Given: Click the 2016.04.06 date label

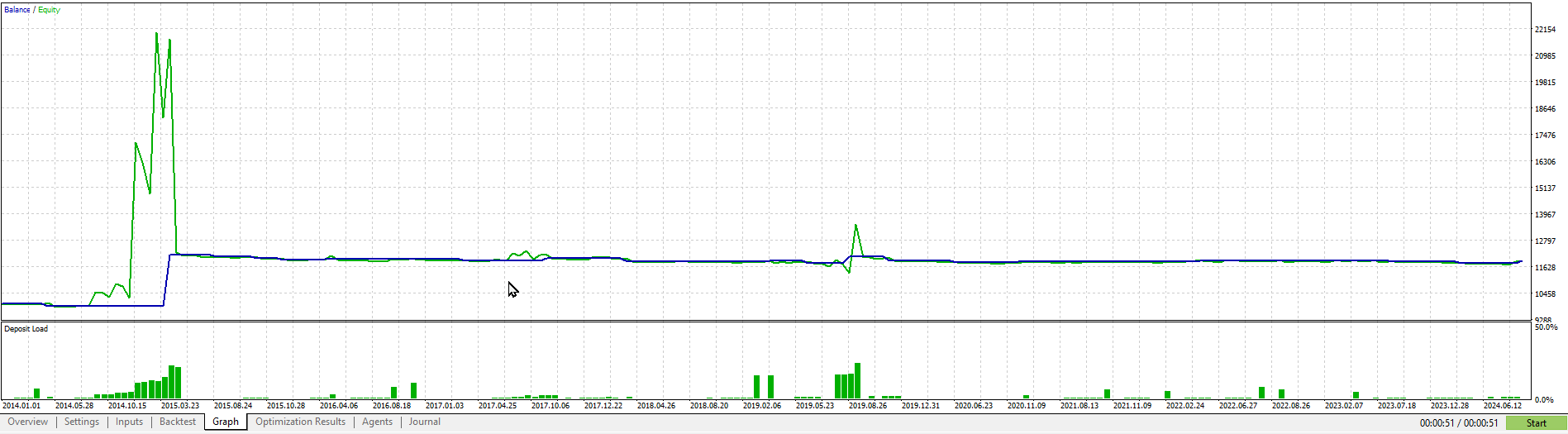Looking at the screenshot, I should coord(339,406).
